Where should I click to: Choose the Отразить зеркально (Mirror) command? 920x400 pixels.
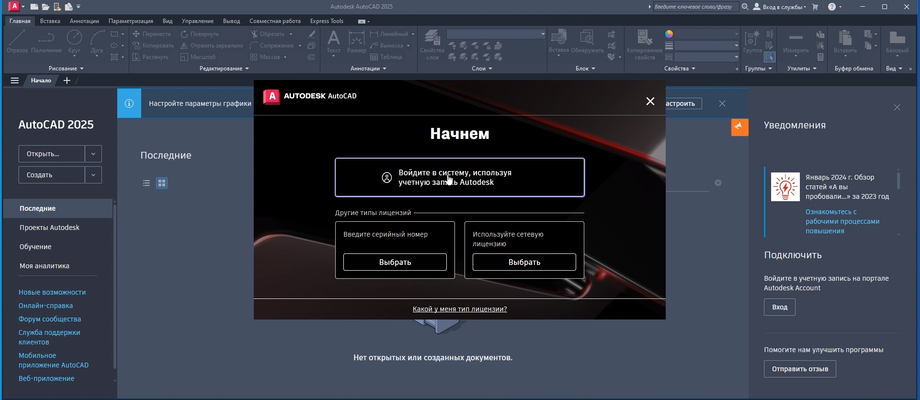tap(211, 45)
